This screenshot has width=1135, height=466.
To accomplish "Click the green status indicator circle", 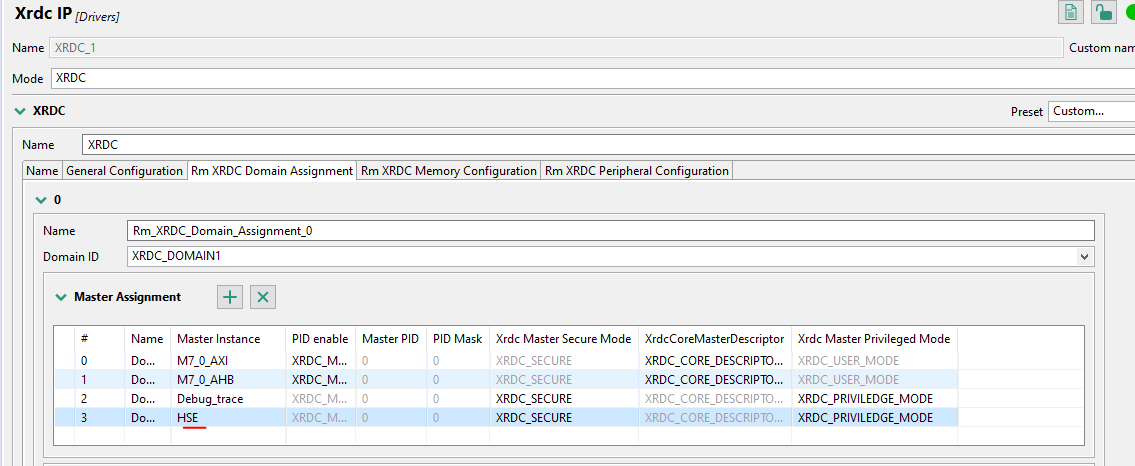I will click(1130, 12).
